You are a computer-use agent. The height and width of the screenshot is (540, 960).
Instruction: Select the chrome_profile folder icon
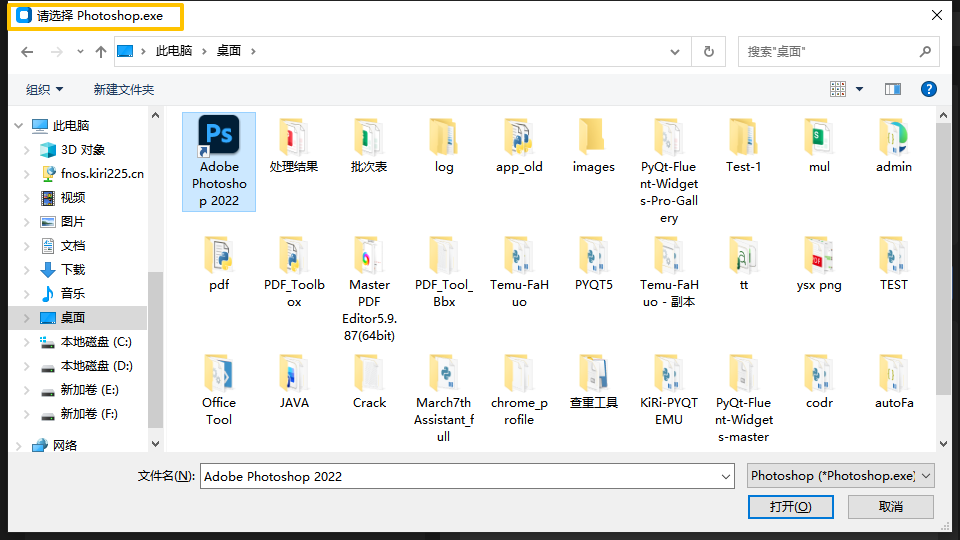click(519, 374)
